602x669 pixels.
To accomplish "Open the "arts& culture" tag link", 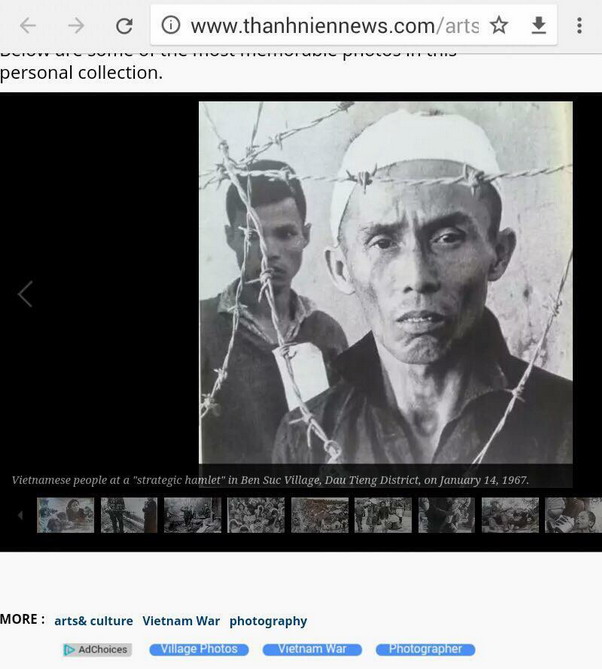I will point(93,621).
